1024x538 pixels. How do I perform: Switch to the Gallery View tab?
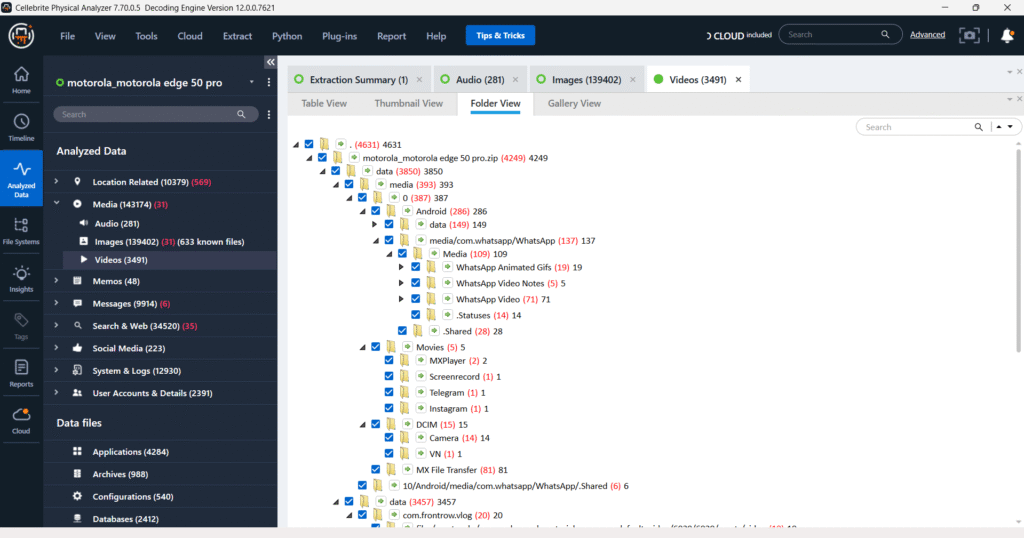(x=574, y=103)
